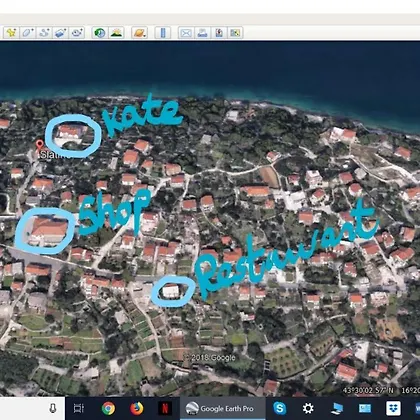Save the current image

219,33
